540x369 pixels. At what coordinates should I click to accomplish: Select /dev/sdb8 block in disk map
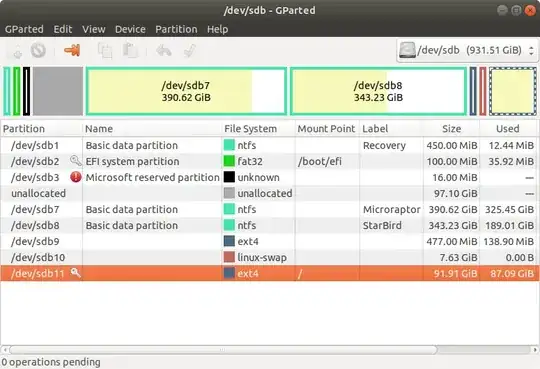tap(378, 91)
